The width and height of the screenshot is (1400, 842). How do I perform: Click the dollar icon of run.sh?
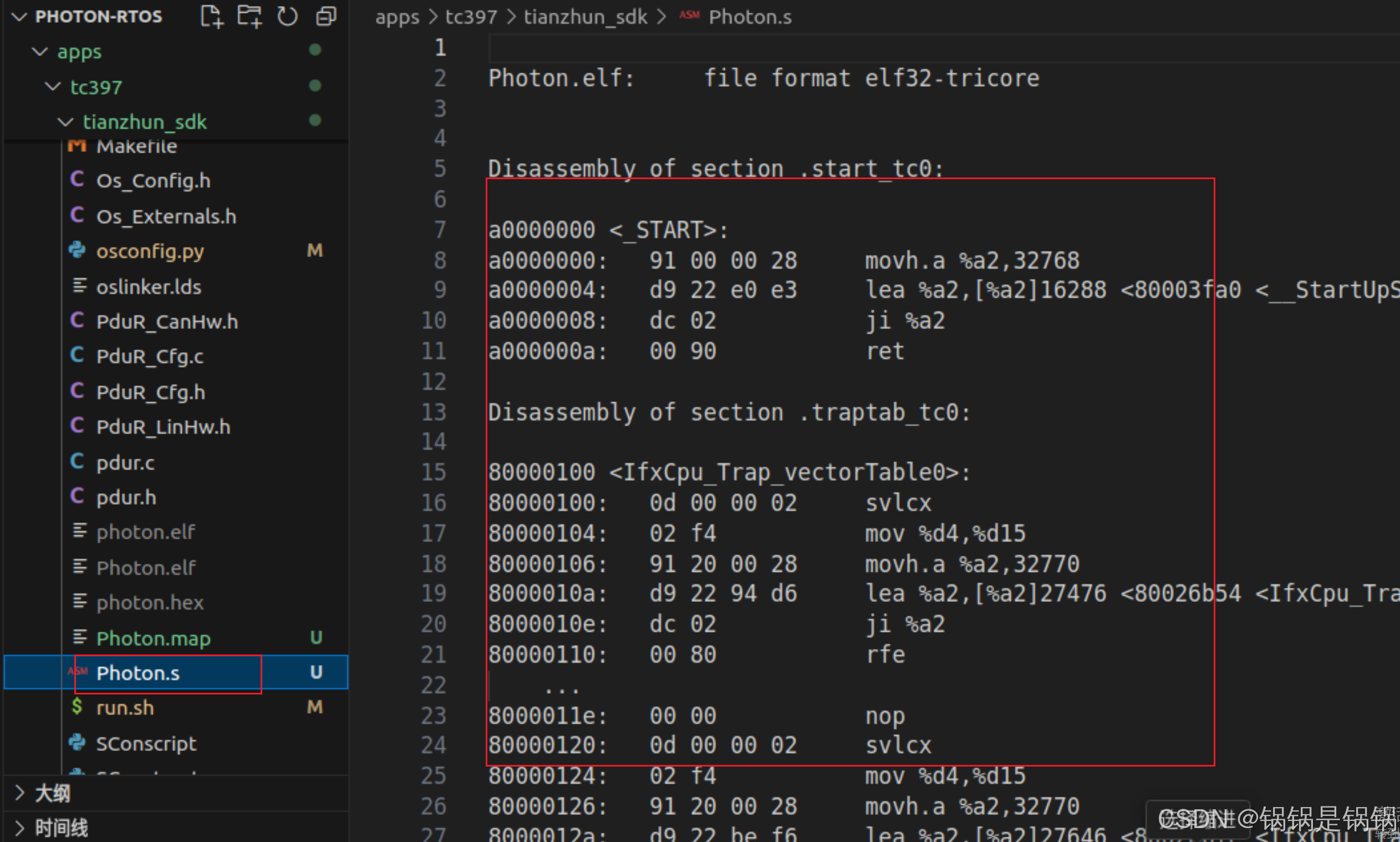click(x=77, y=707)
